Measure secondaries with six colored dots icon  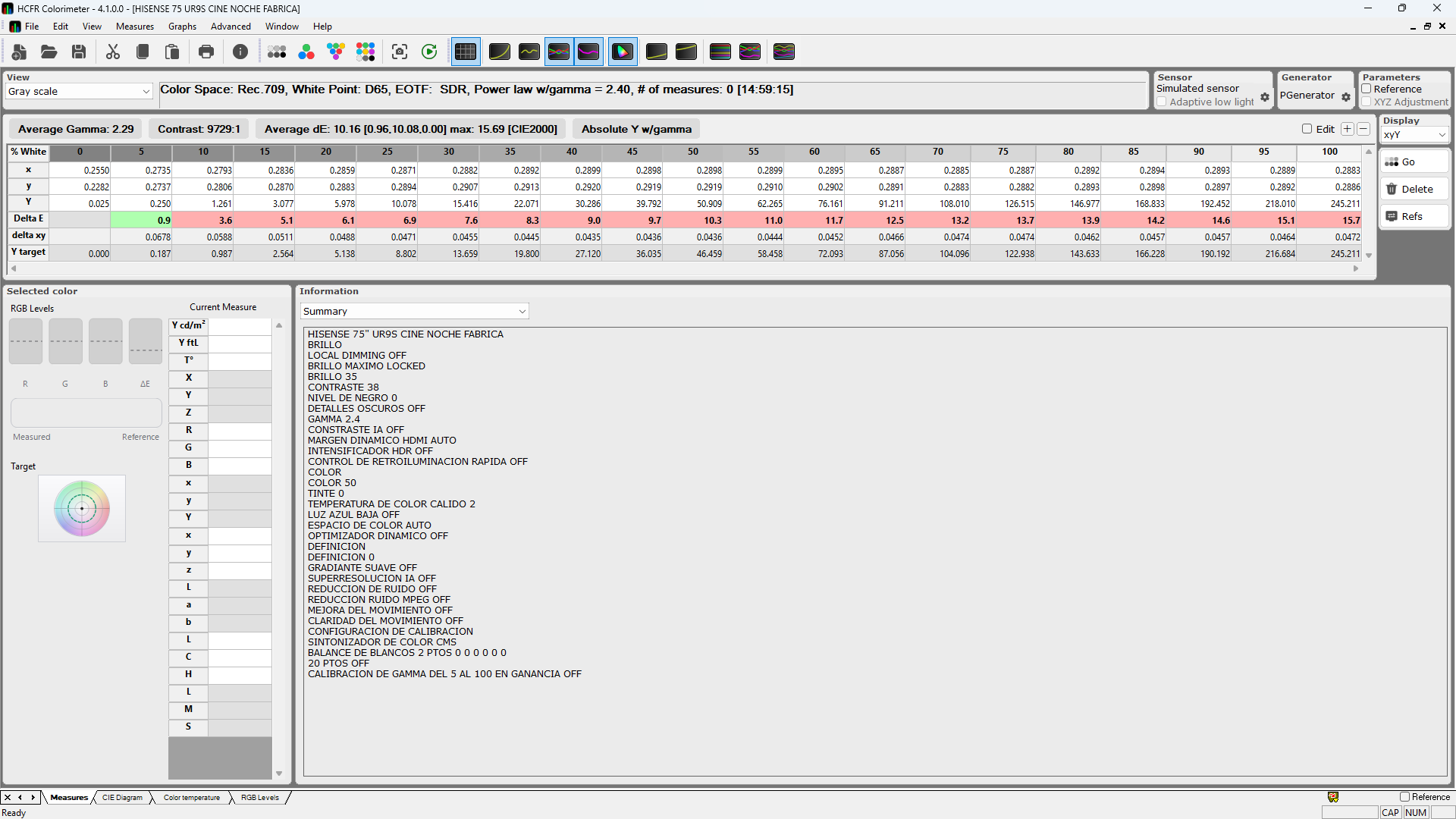[x=336, y=52]
